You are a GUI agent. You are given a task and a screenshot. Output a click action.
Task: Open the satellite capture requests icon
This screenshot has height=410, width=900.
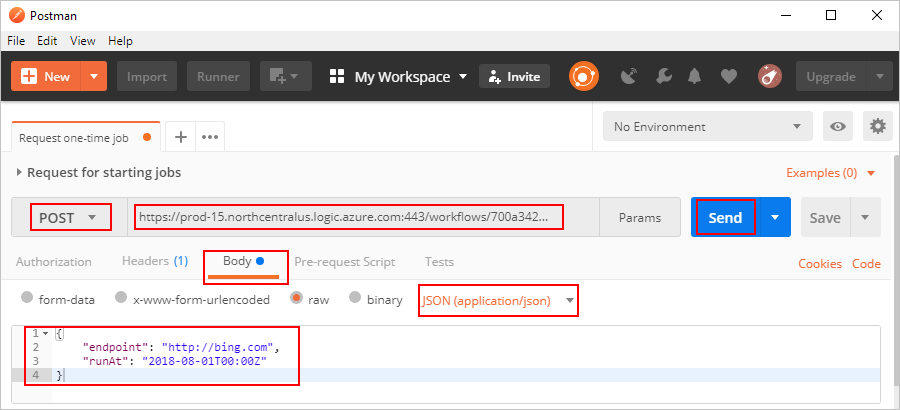point(630,76)
